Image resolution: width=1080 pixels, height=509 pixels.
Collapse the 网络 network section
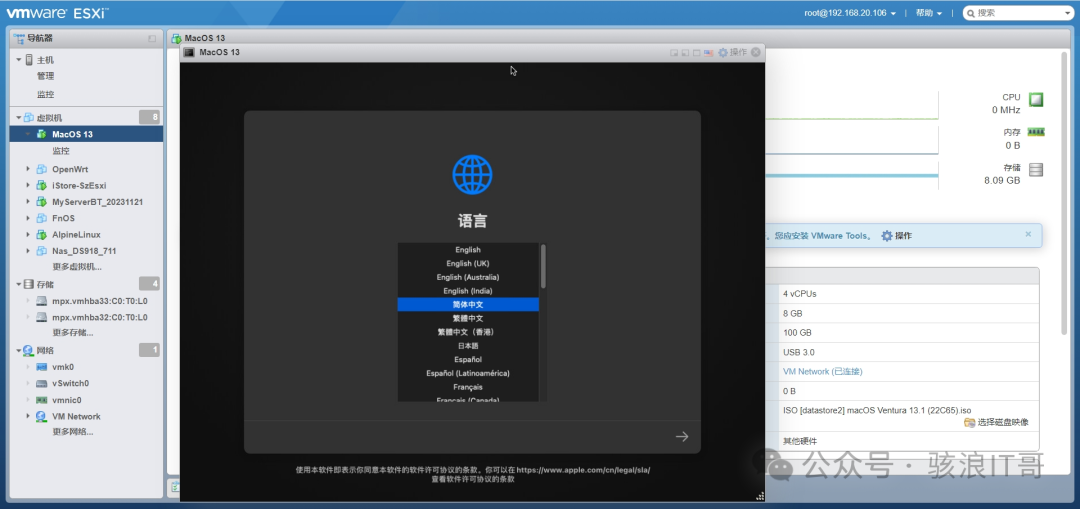tap(19, 351)
